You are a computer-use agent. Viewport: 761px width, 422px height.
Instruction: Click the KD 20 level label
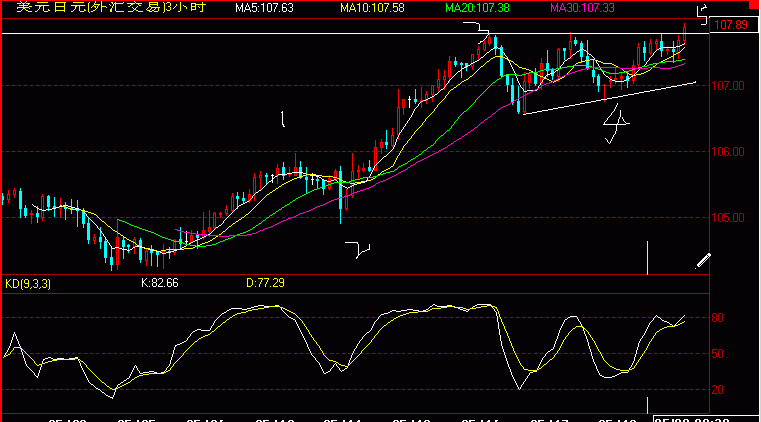click(x=717, y=390)
